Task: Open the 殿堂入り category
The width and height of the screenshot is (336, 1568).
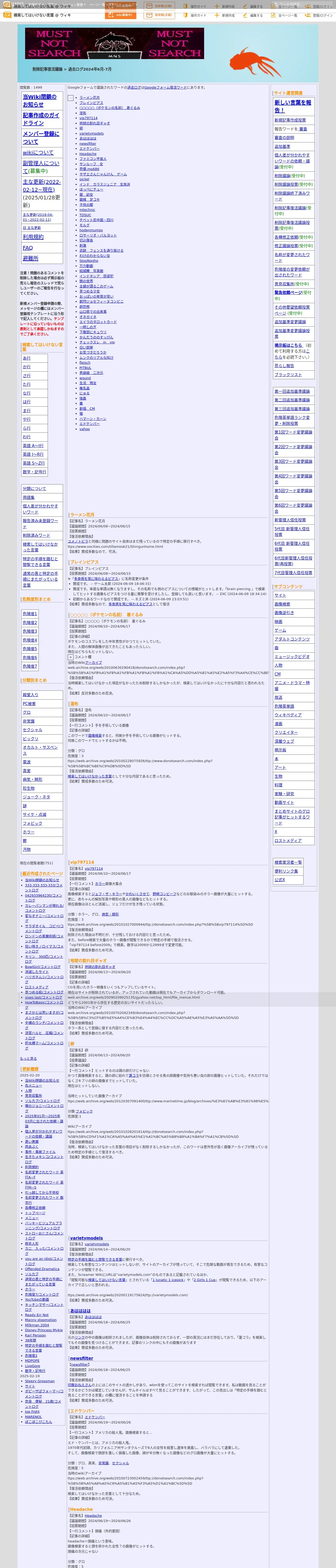Action: (31, 695)
